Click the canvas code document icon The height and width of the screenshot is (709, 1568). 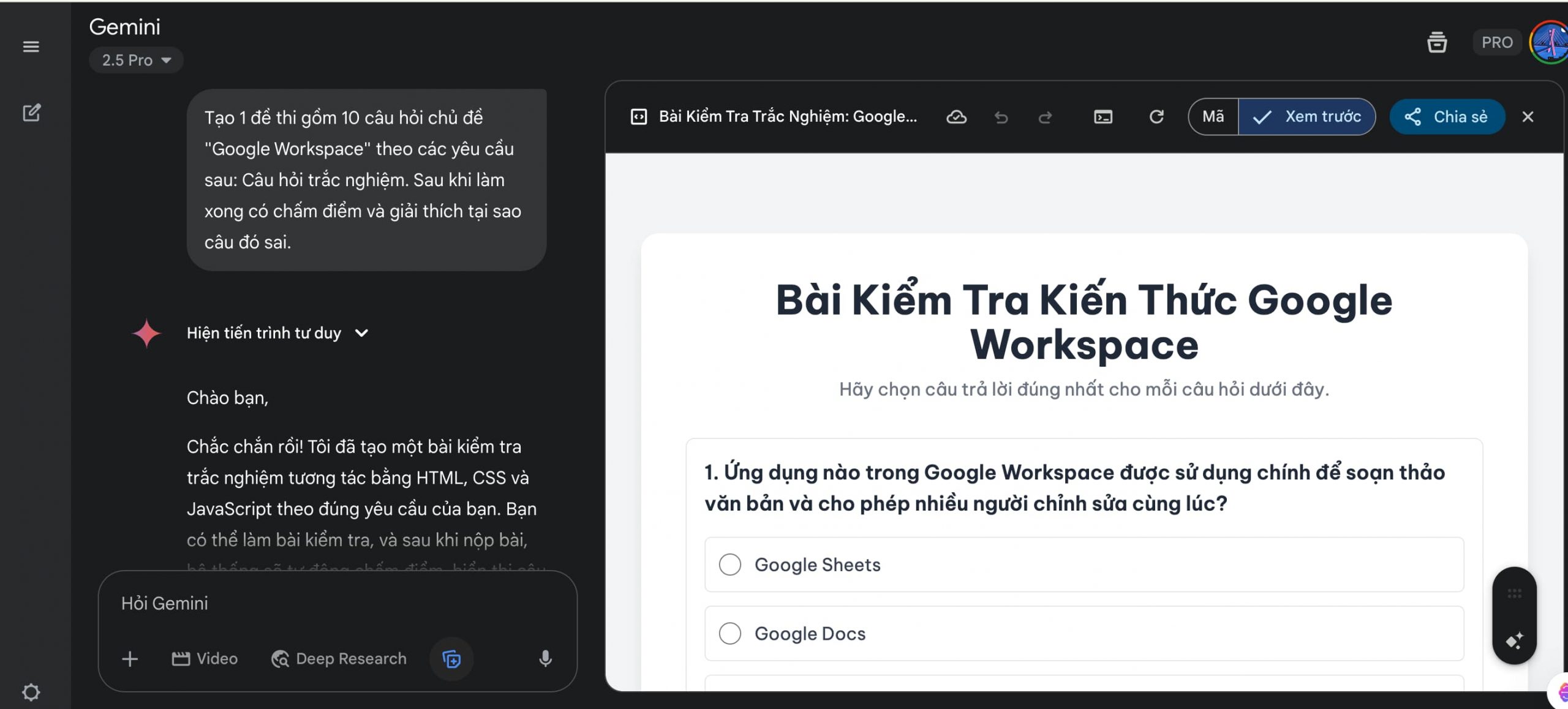pos(639,117)
